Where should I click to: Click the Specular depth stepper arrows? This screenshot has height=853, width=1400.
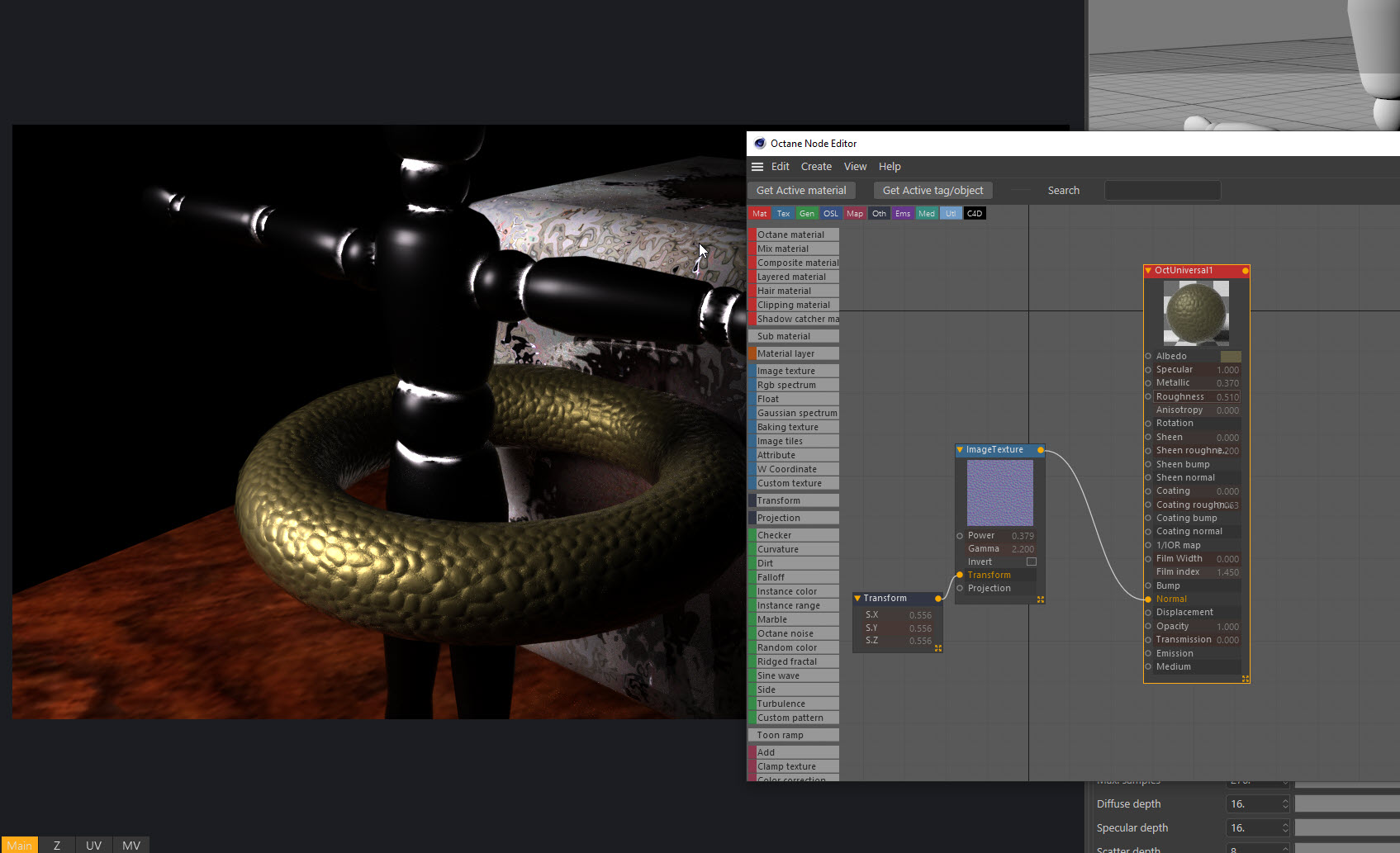pos(1285,828)
